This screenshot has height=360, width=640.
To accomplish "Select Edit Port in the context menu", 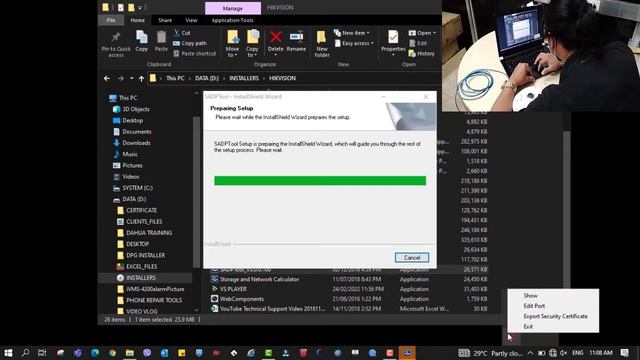I will tap(534, 306).
